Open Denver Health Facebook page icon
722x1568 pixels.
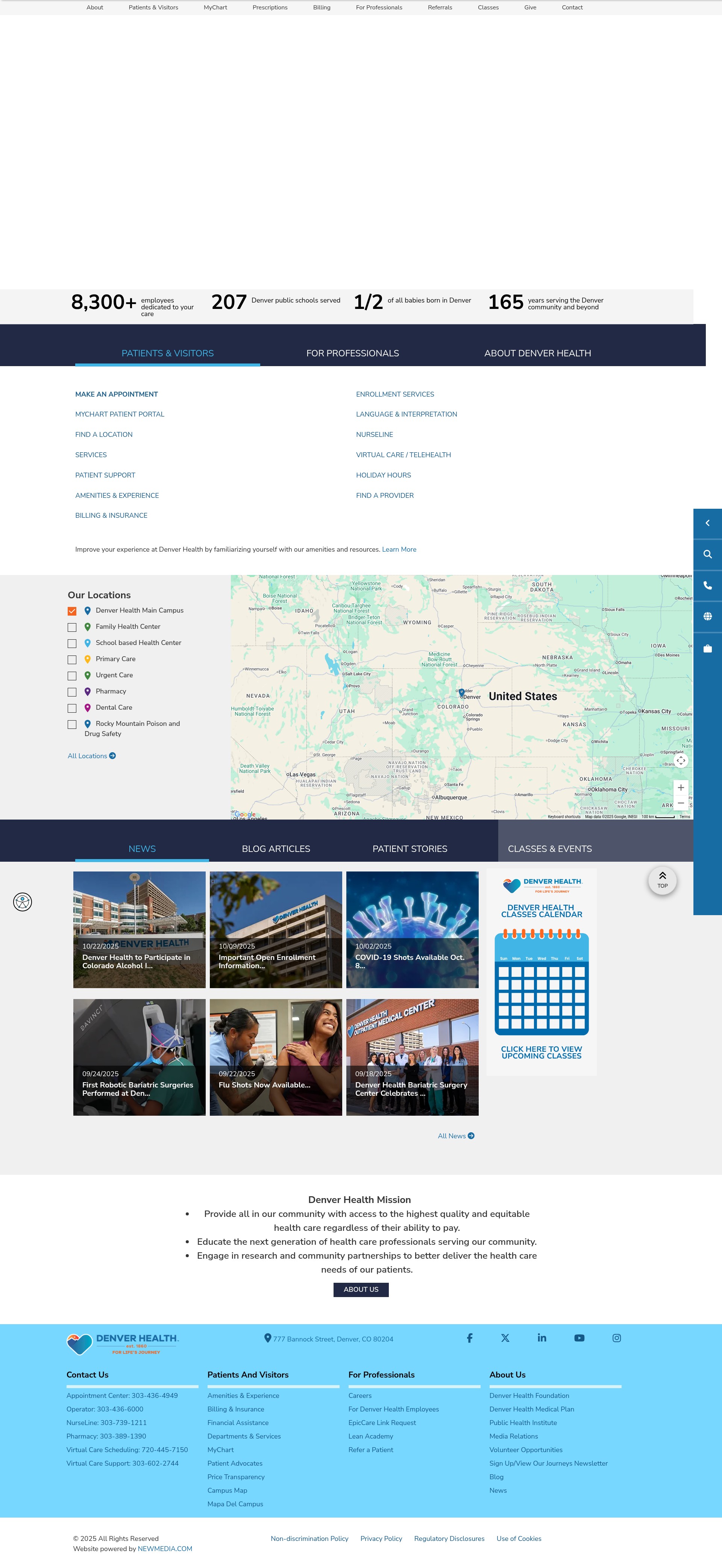(470, 1338)
